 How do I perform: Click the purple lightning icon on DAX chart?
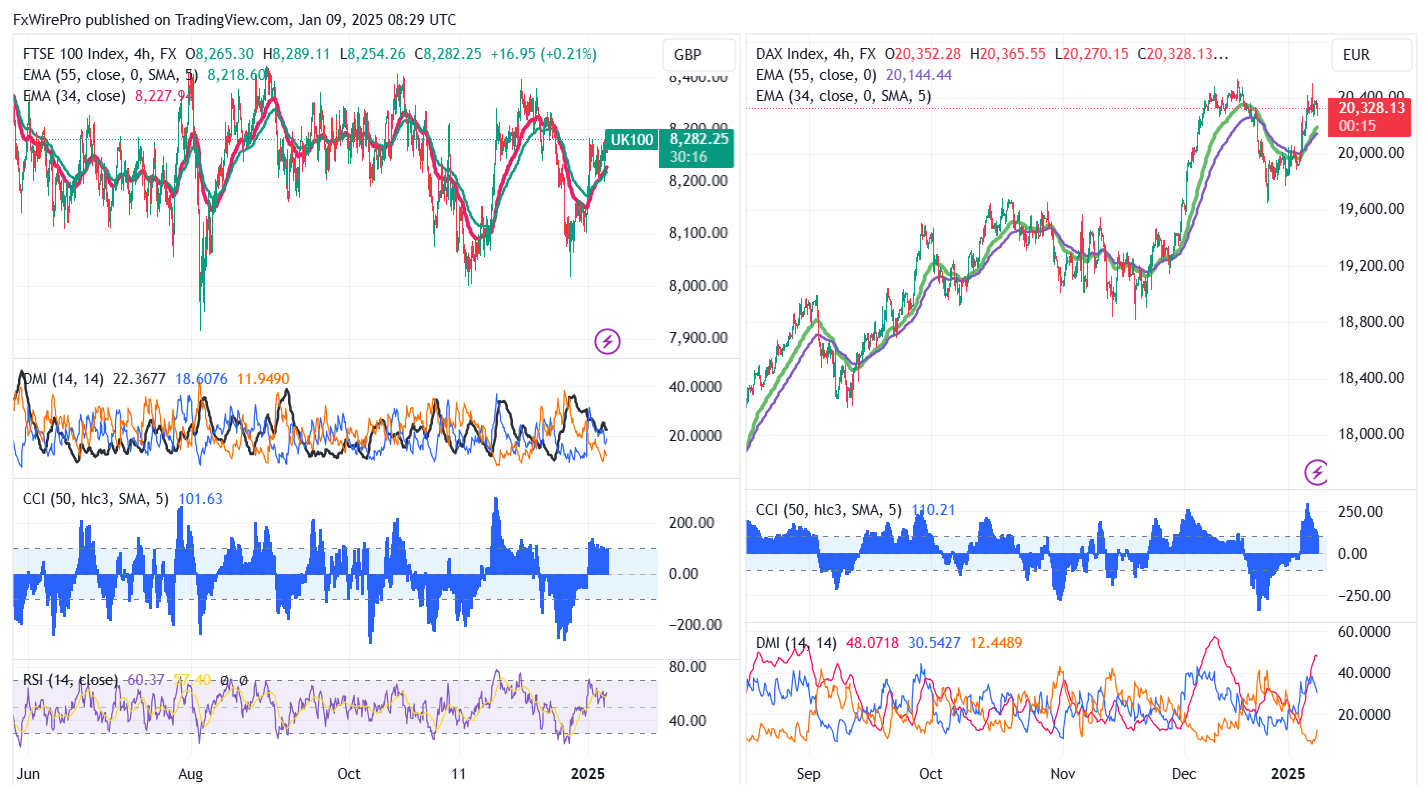(x=1318, y=472)
